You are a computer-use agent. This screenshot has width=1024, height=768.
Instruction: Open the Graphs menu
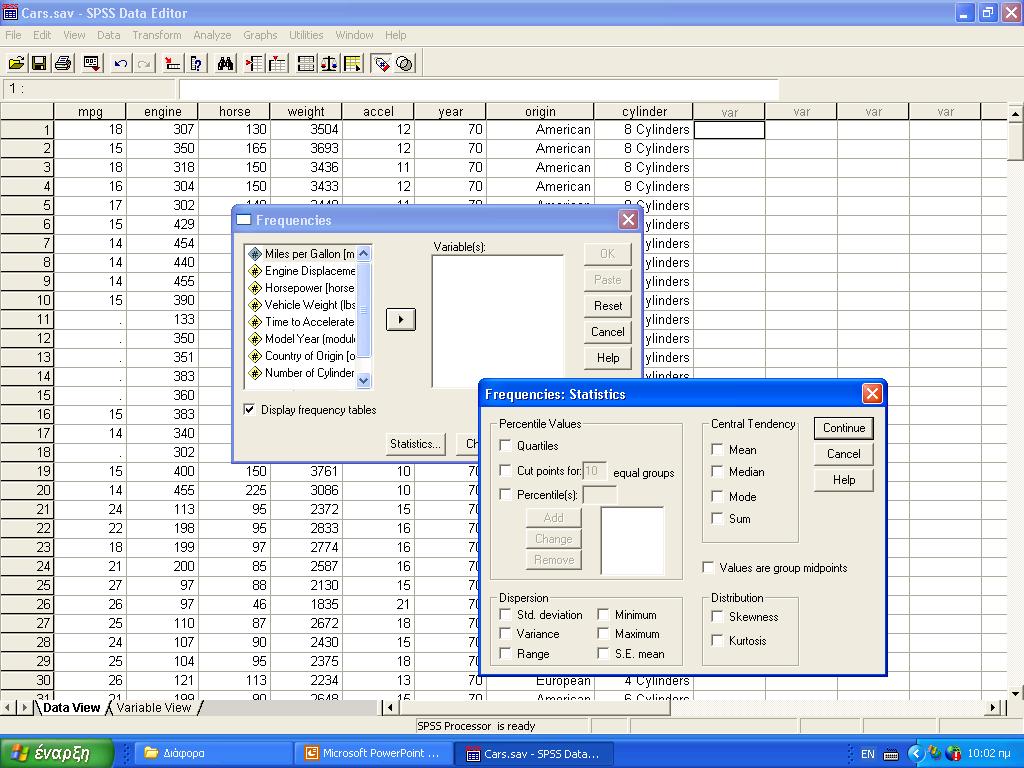tap(260, 35)
